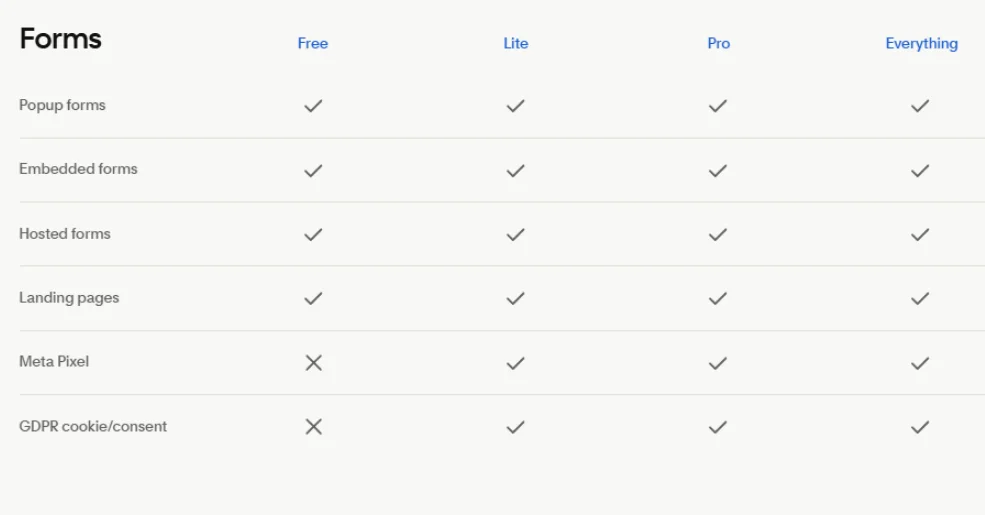Click the Hosted forms feature label
Screen dimensions: 985x515
click(65, 234)
